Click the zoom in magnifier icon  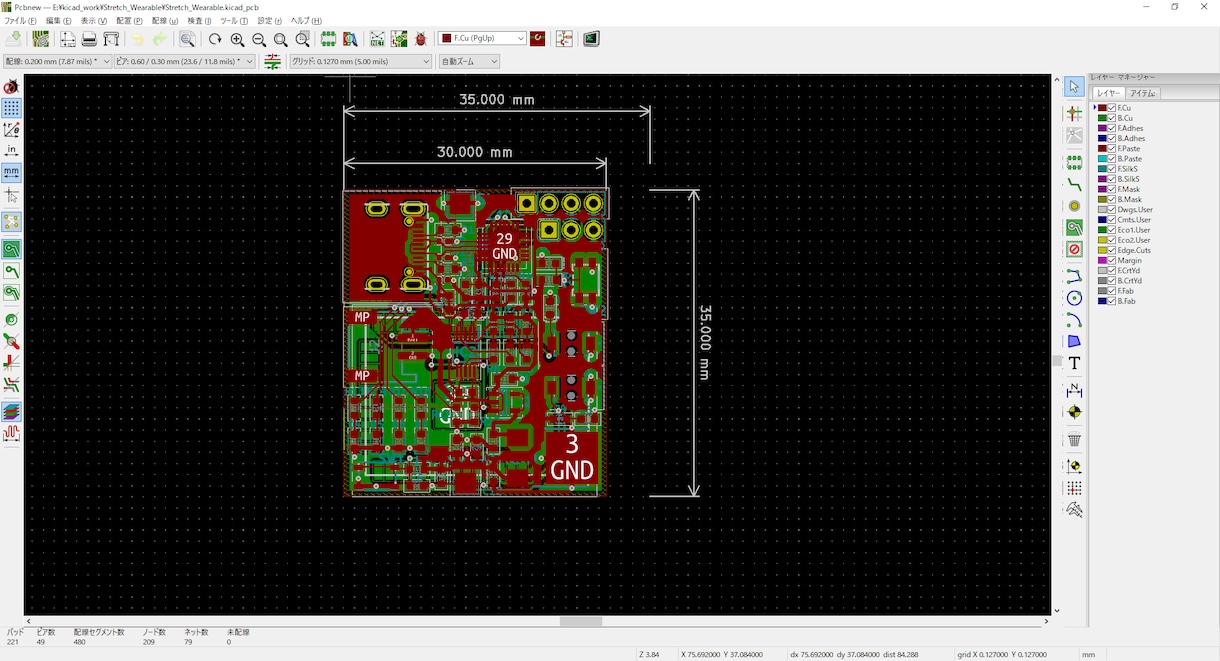click(237, 39)
